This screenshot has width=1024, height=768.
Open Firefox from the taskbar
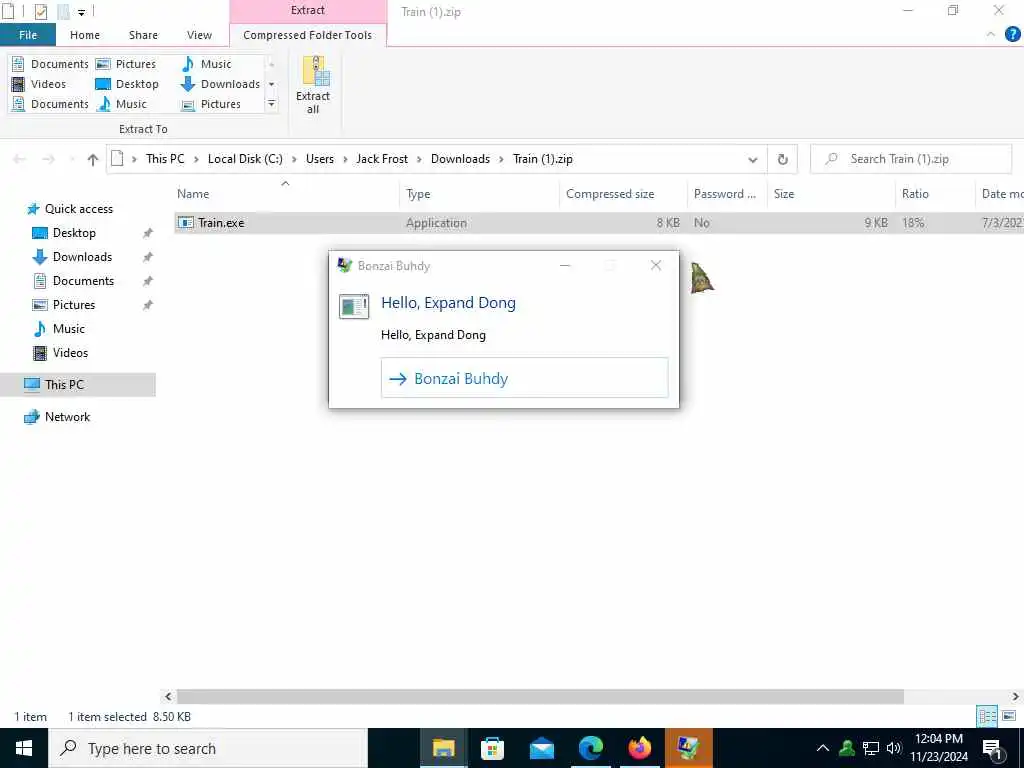pos(639,748)
